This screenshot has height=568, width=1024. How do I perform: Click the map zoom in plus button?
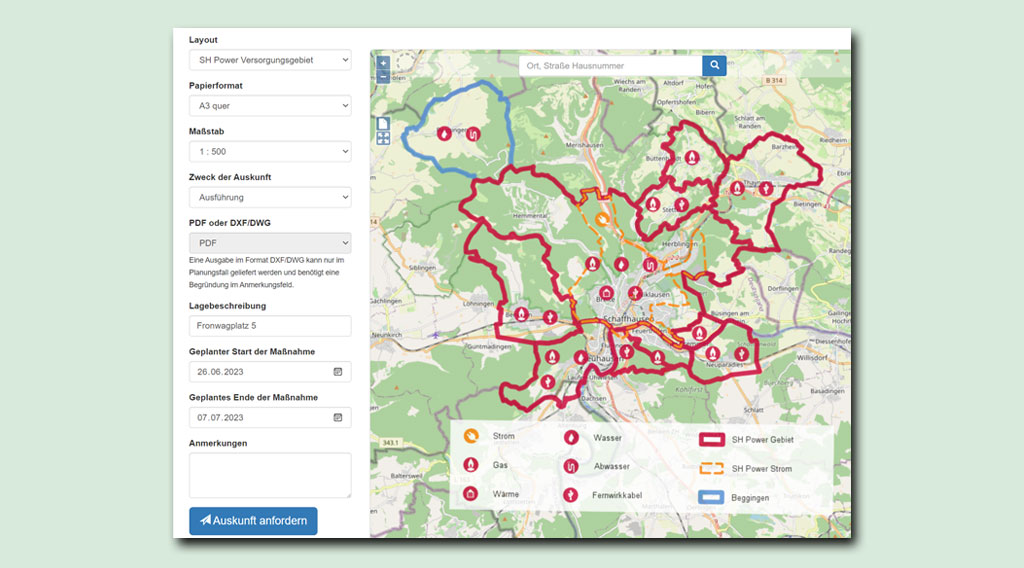tap(383, 62)
